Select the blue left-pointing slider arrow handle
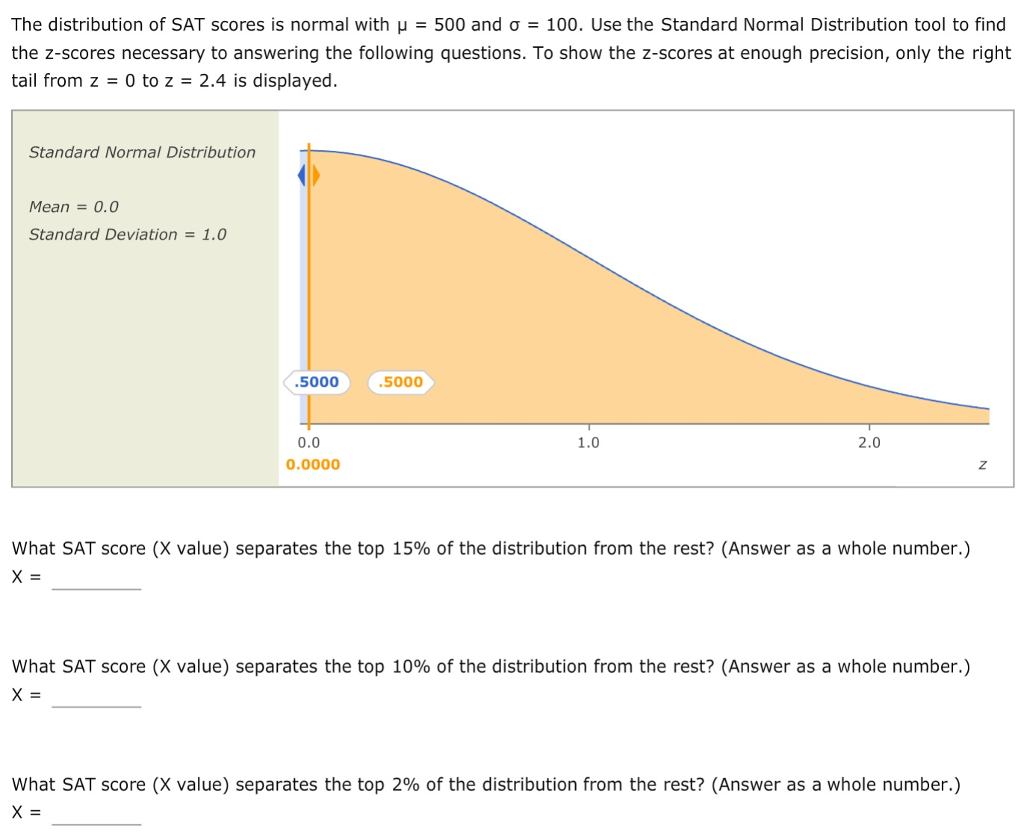 303,175
